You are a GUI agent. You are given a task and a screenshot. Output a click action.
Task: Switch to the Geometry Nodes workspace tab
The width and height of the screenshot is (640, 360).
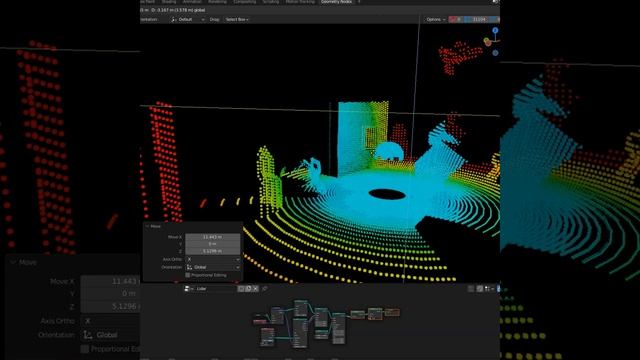[x=336, y=2]
